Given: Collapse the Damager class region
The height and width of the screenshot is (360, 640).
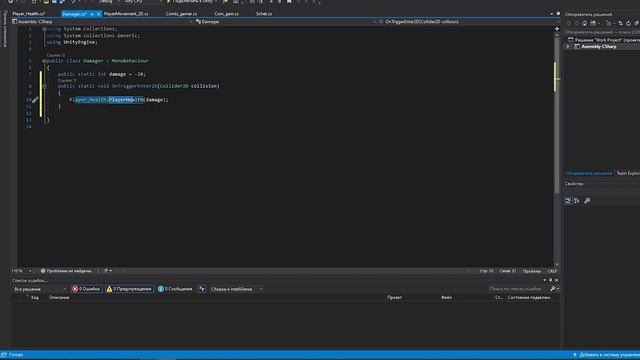Looking at the screenshot, I should [x=44, y=61].
